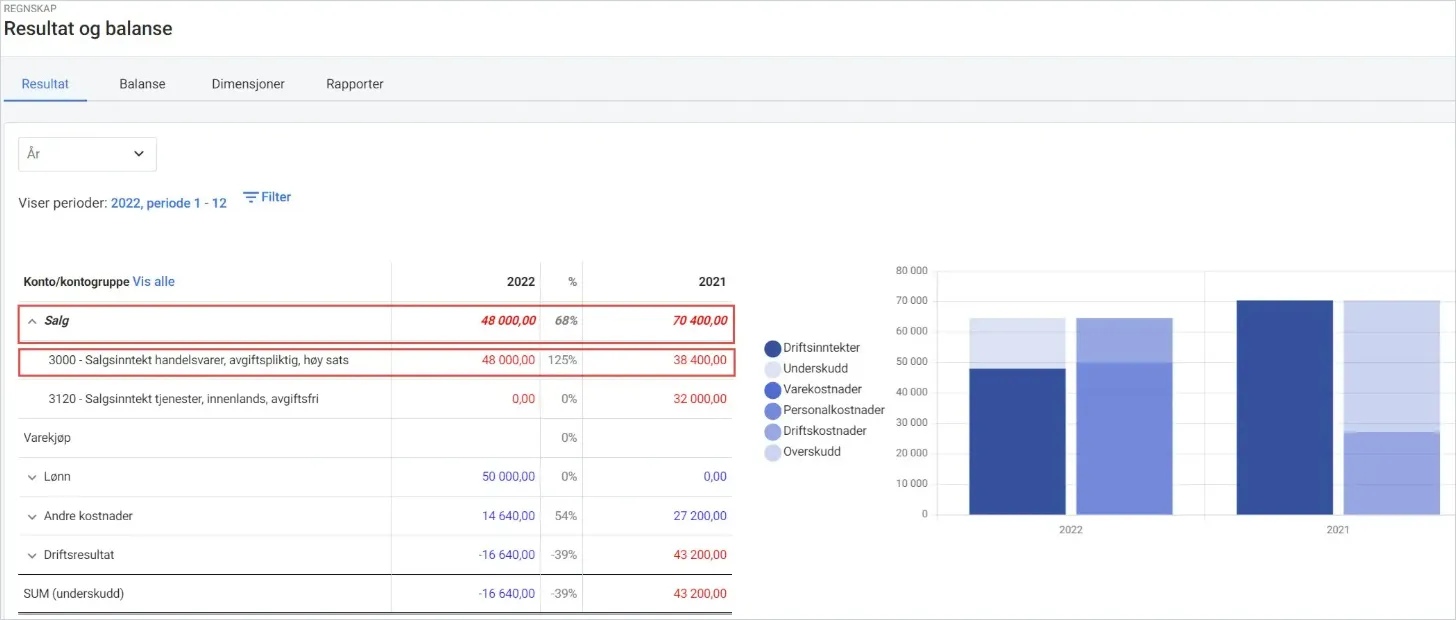Click the Vis alle link

click(154, 282)
